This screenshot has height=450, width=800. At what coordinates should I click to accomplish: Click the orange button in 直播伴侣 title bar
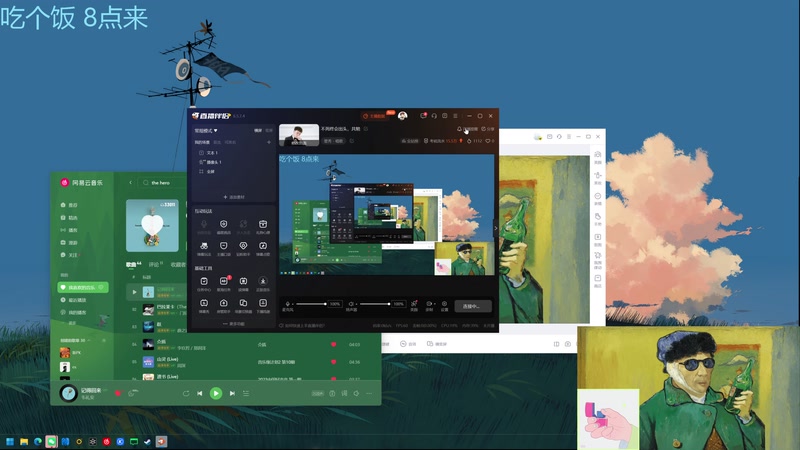click(374, 116)
